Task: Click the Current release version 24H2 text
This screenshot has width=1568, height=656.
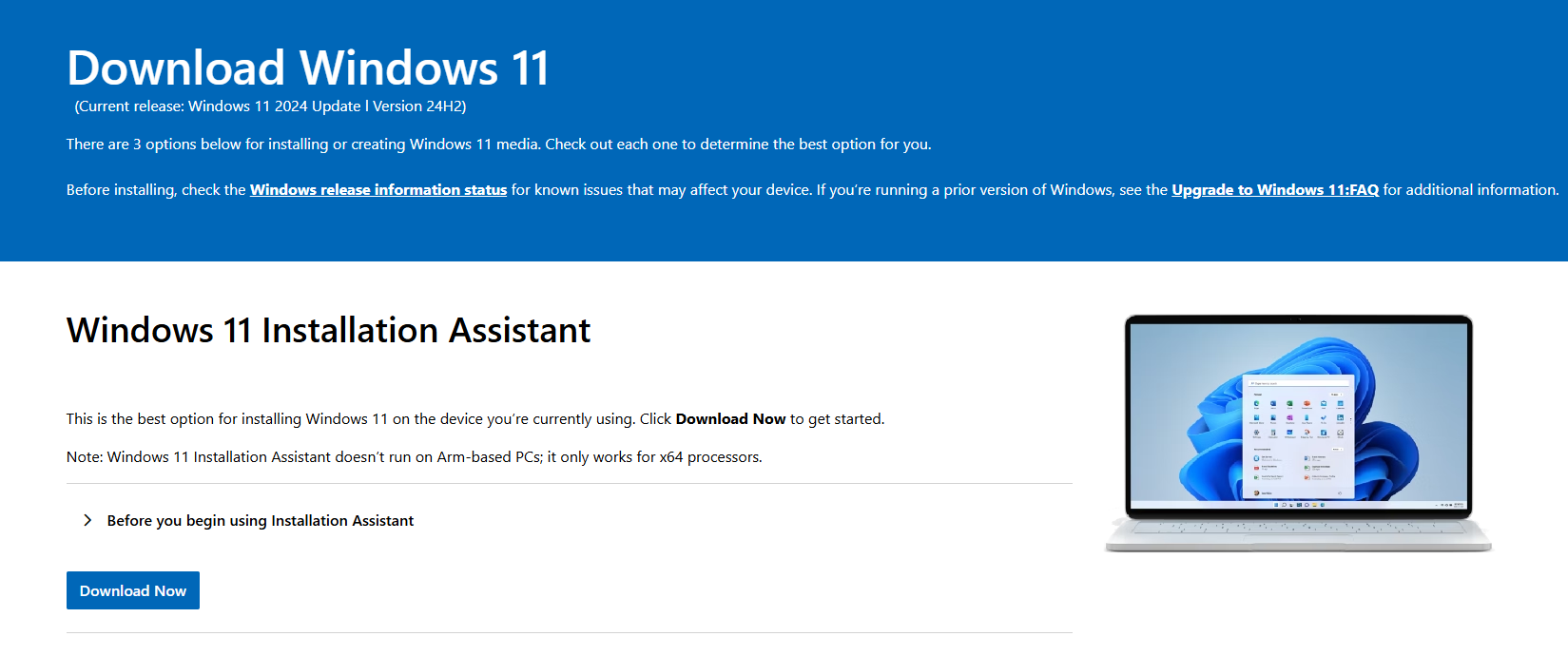Action: coord(270,106)
